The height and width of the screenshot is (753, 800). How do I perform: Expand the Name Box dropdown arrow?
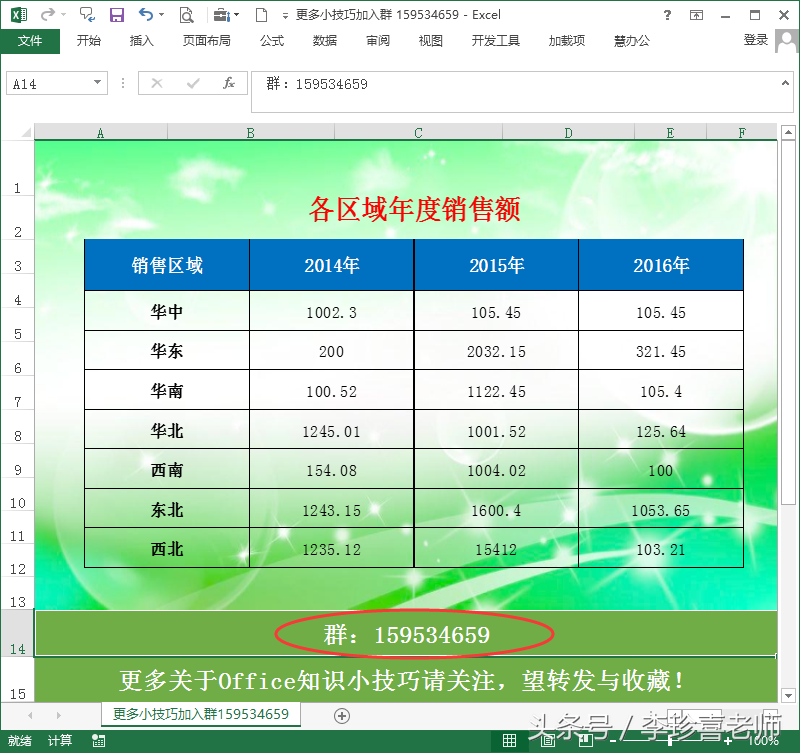point(97,83)
